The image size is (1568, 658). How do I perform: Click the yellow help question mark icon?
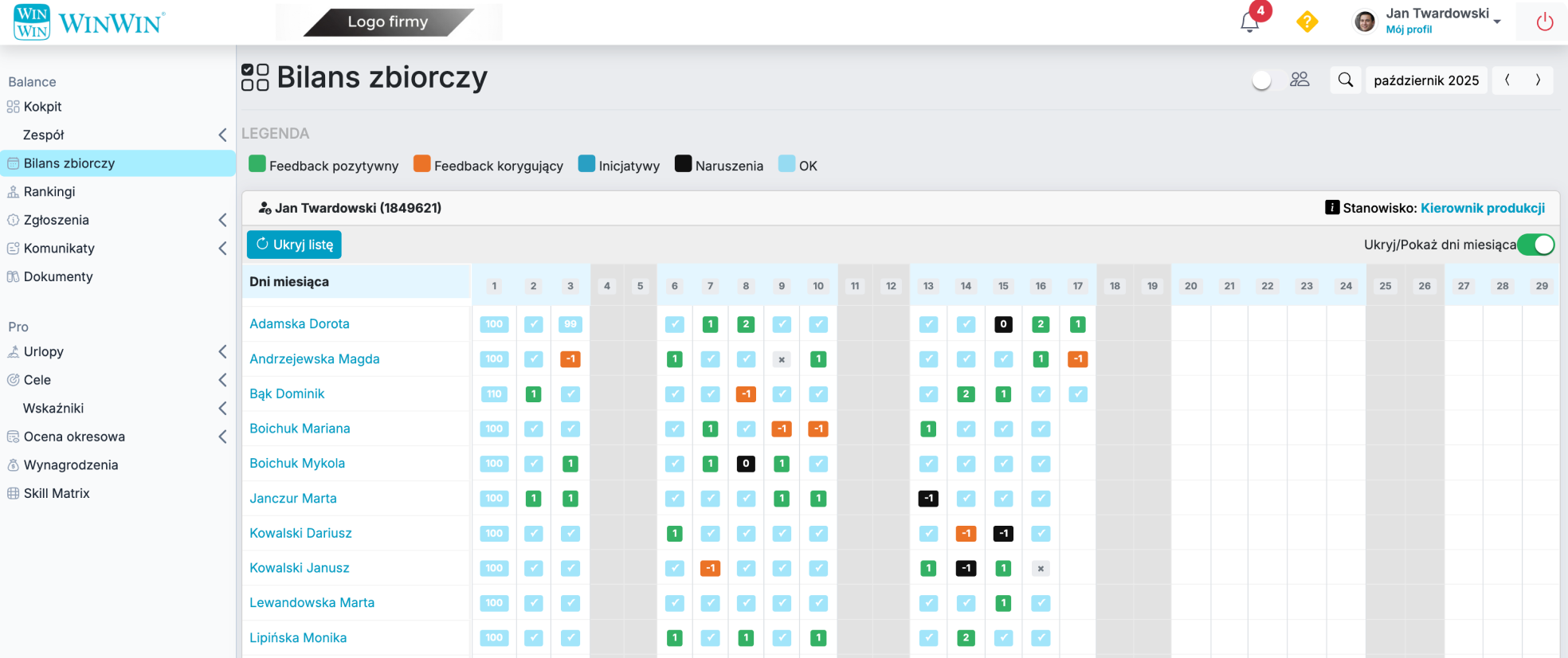coord(1307,22)
